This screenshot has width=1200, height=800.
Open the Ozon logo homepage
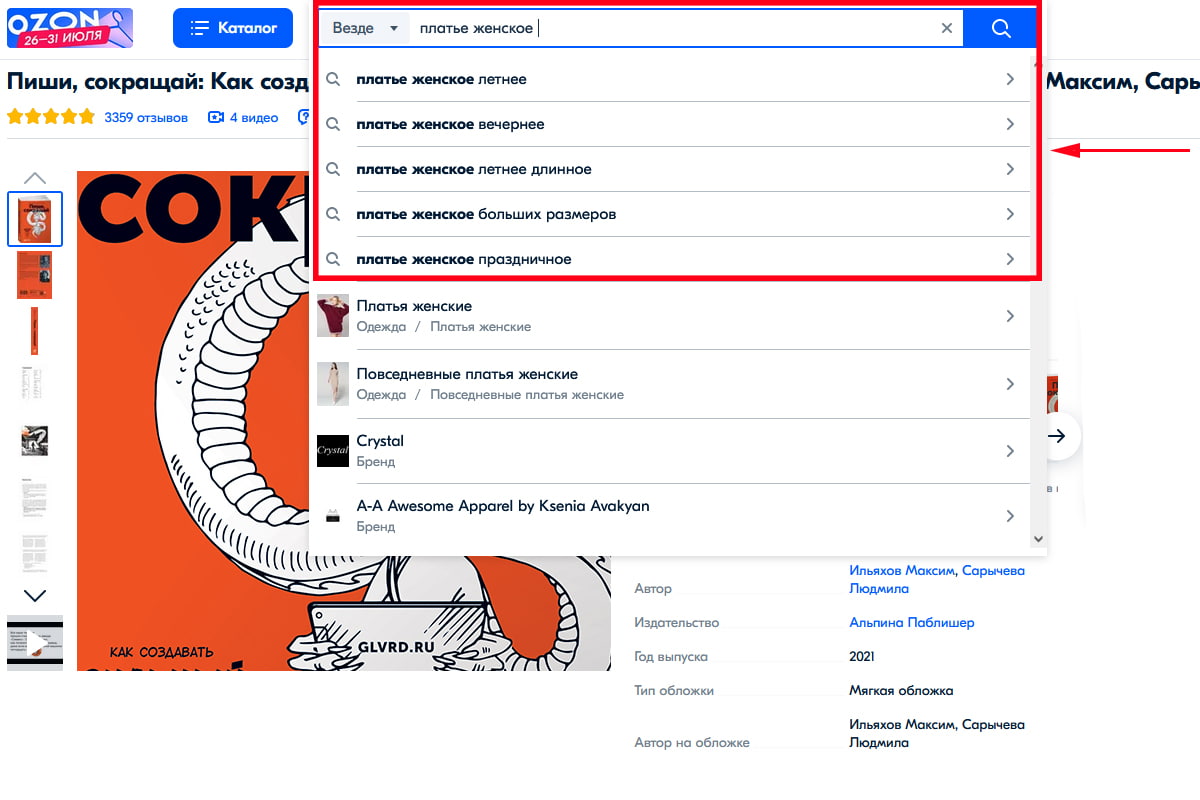pyautogui.click(x=70, y=28)
